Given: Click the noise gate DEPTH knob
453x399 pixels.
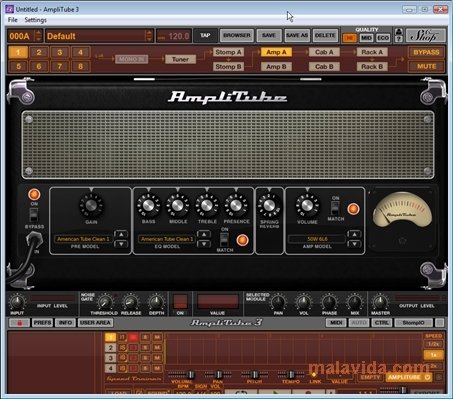Looking at the screenshot, I should (x=156, y=302).
